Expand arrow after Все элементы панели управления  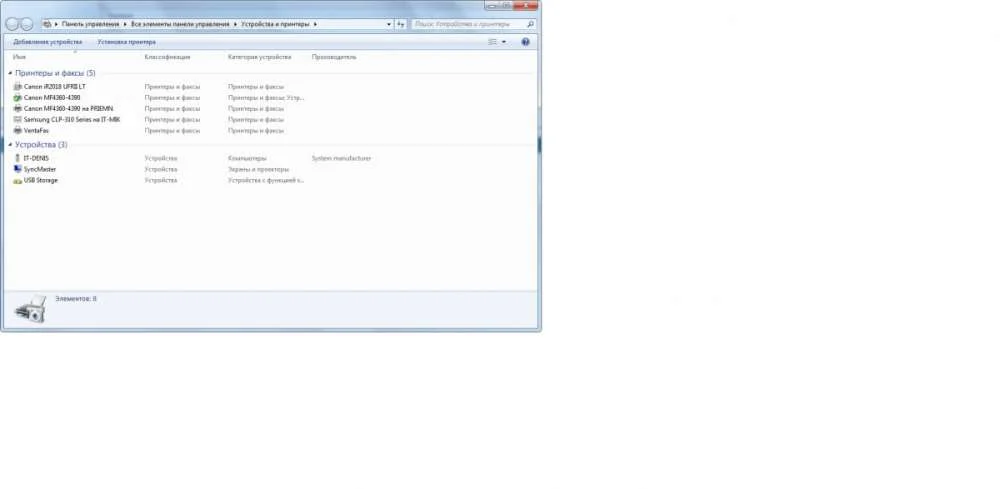[235, 24]
